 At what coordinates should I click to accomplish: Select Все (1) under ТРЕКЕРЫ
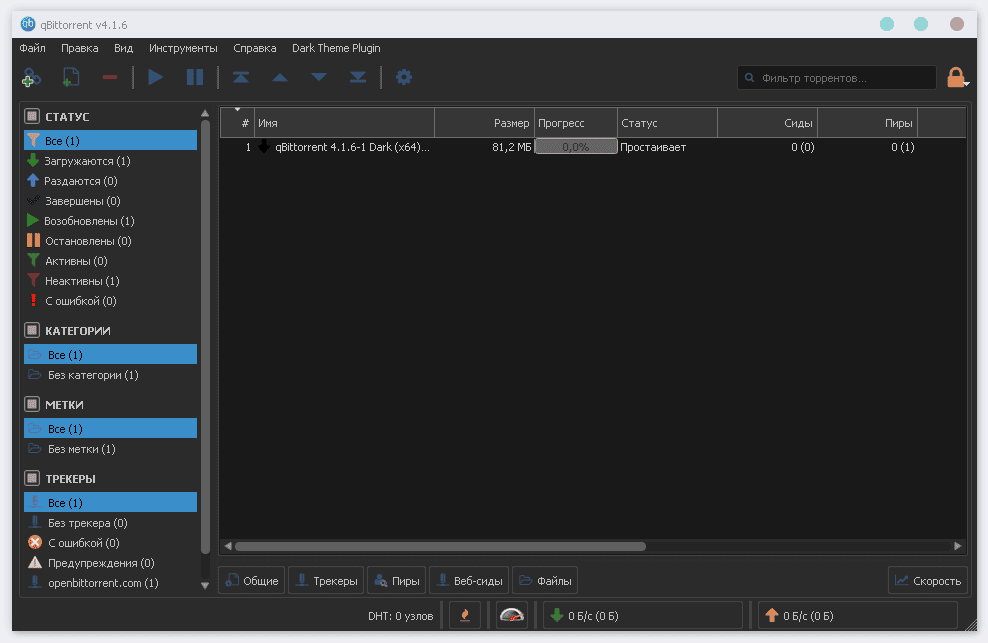pos(110,502)
